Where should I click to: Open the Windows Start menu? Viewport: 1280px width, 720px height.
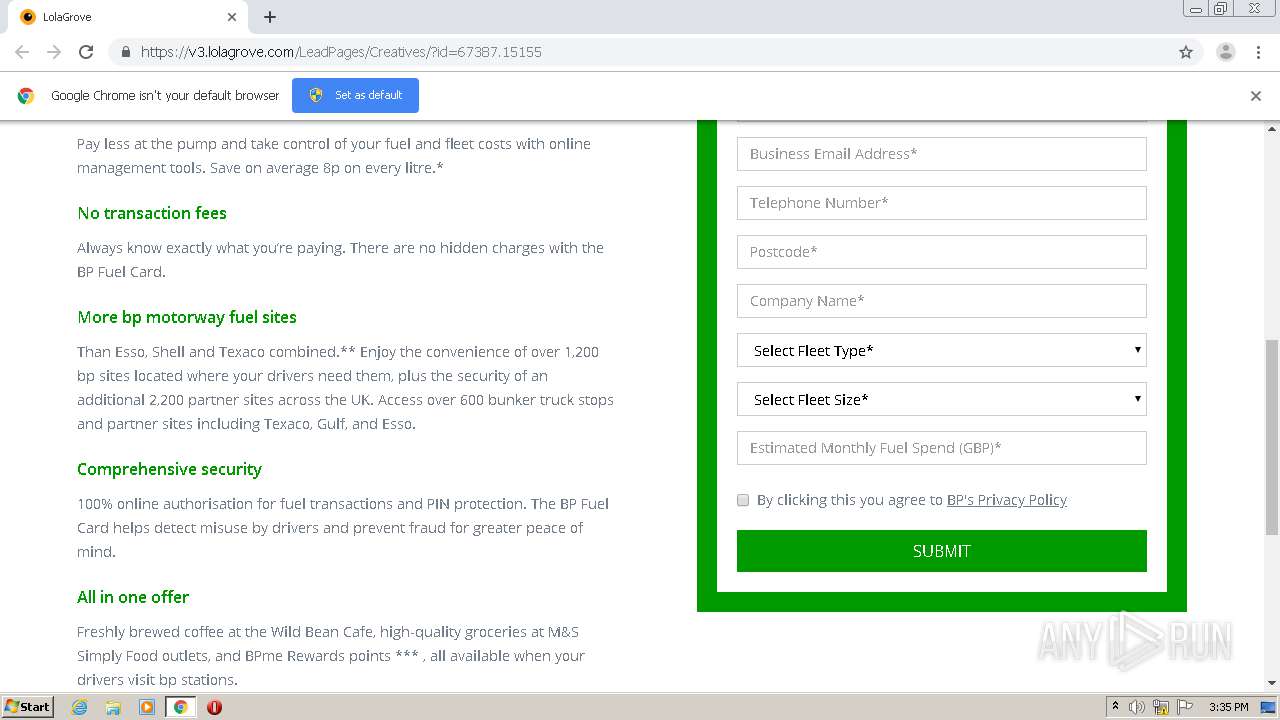tap(28, 707)
